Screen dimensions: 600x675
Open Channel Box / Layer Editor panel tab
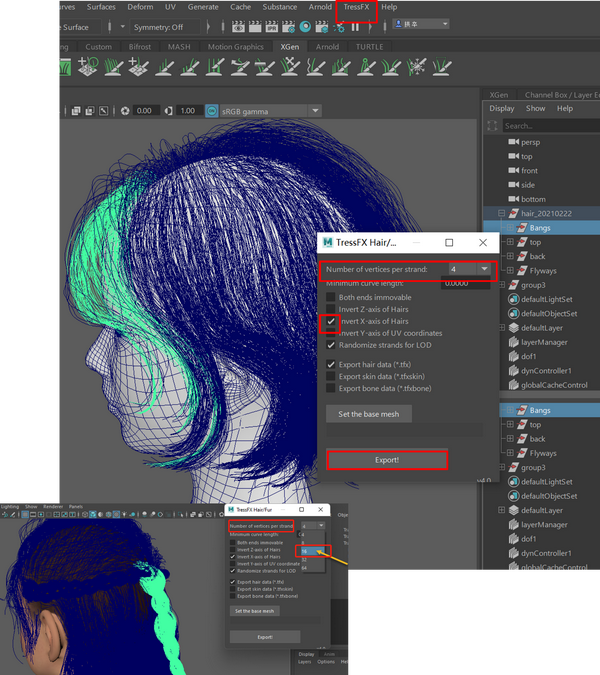click(561, 95)
